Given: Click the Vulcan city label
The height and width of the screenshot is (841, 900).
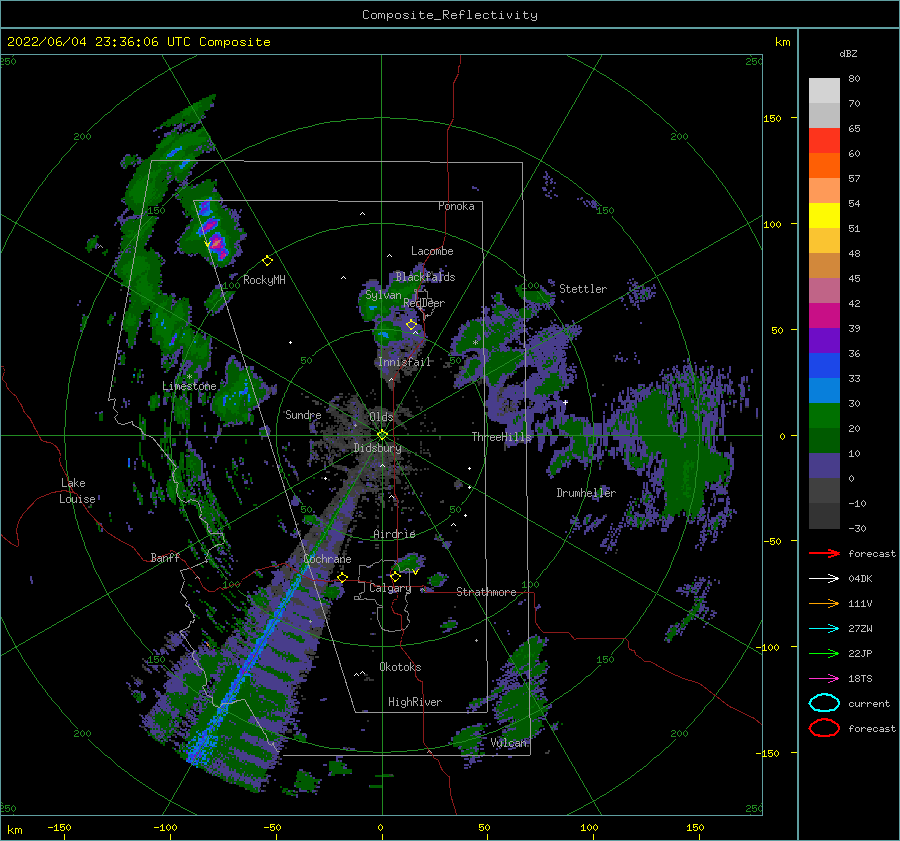Looking at the screenshot, I should point(509,743).
